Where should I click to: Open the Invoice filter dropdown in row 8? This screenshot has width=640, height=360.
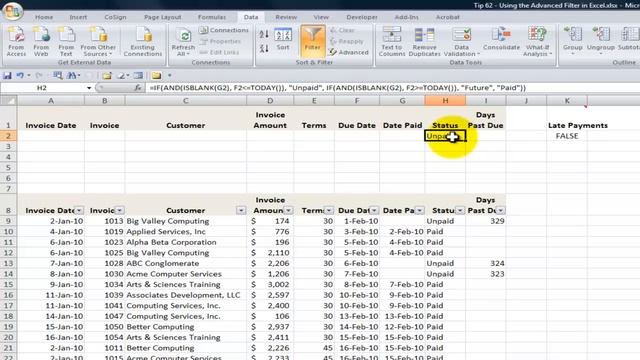(x=119, y=210)
